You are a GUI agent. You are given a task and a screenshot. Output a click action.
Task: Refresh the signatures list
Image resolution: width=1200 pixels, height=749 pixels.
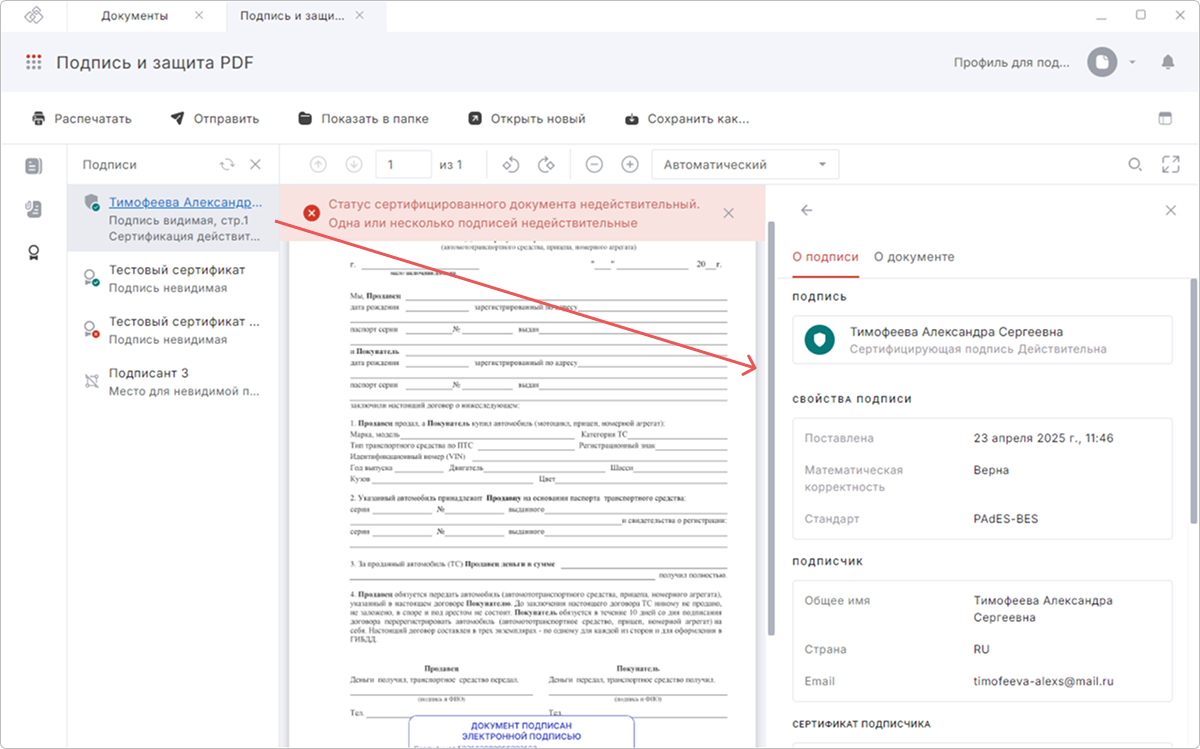point(227,165)
